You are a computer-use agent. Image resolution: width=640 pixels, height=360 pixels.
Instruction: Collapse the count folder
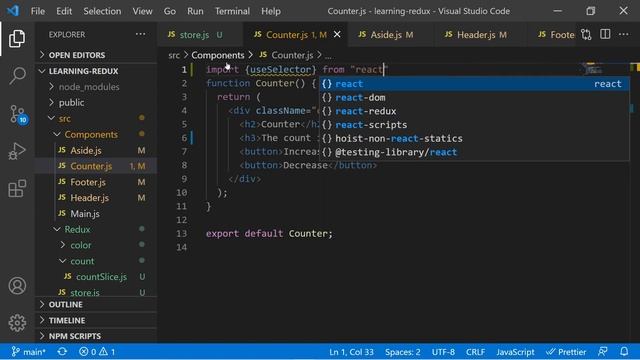pos(96,261)
